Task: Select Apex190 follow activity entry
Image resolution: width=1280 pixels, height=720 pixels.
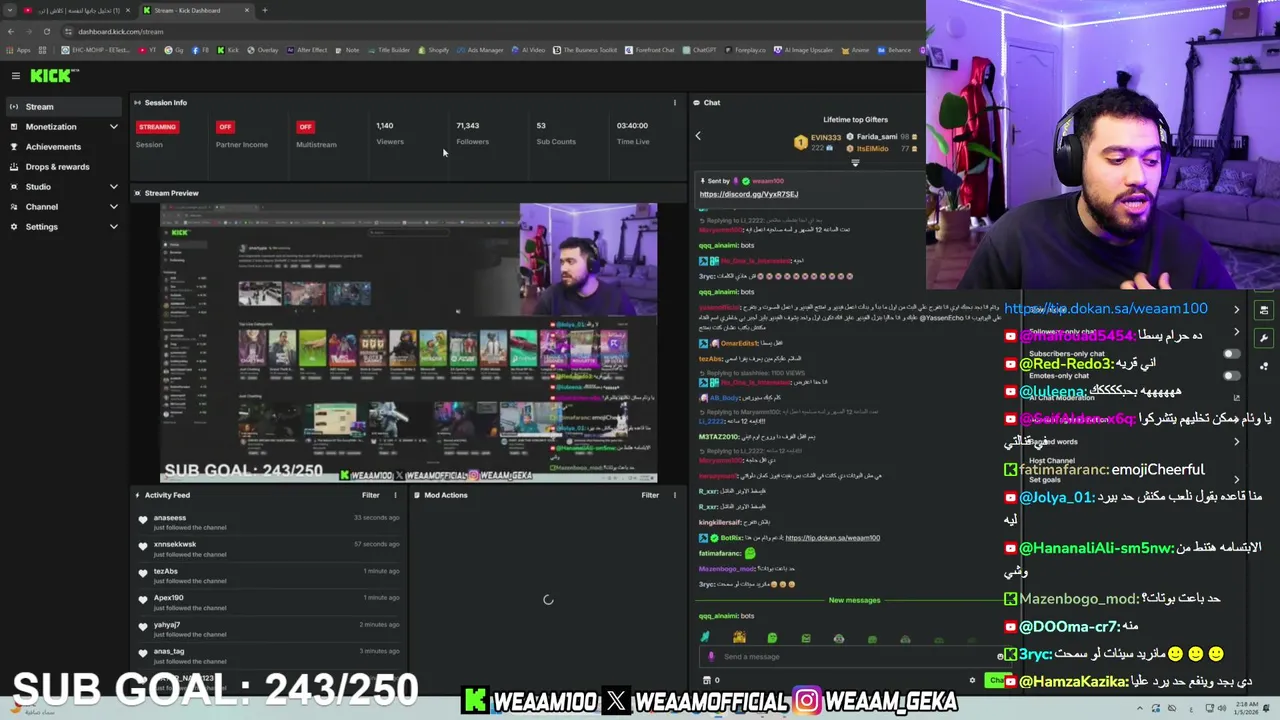Action: pyautogui.click(x=270, y=602)
